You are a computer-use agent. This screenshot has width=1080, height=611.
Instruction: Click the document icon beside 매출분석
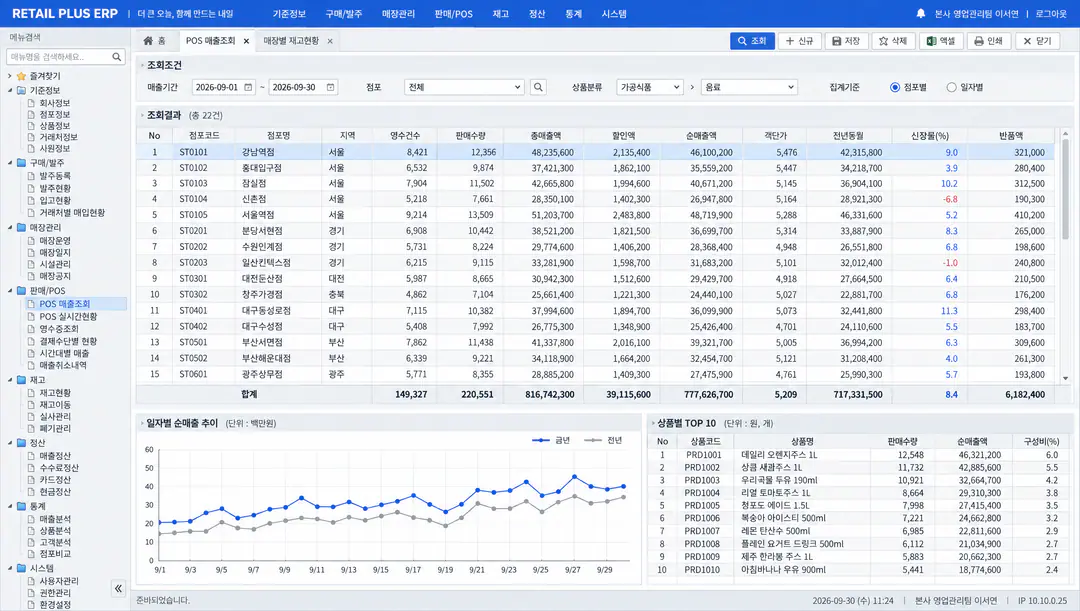coord(31,519)
